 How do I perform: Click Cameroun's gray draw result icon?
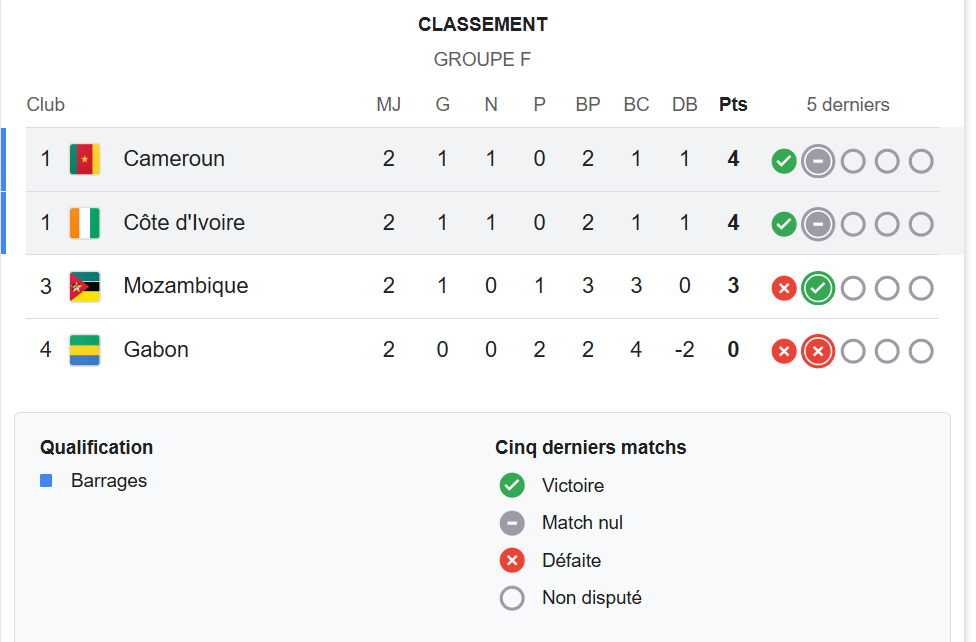(818, 161)
